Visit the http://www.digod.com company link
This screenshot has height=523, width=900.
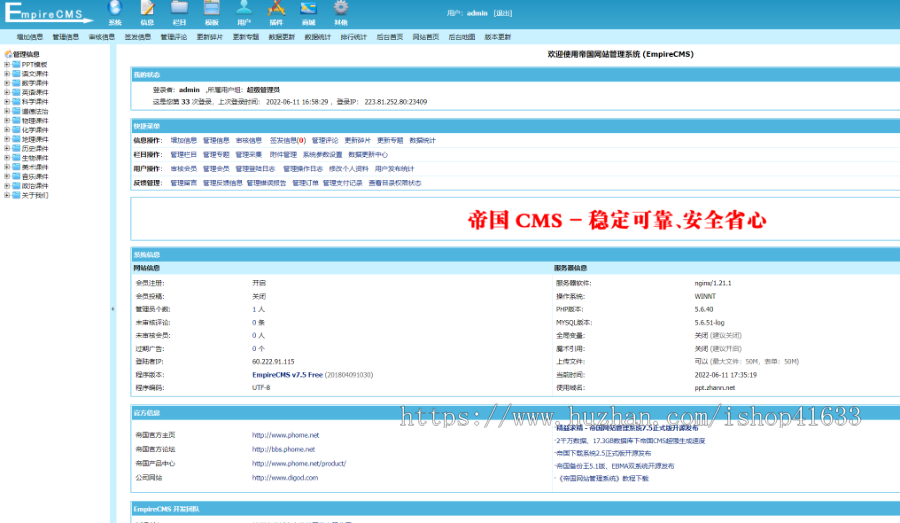click(x=285, y=478)
